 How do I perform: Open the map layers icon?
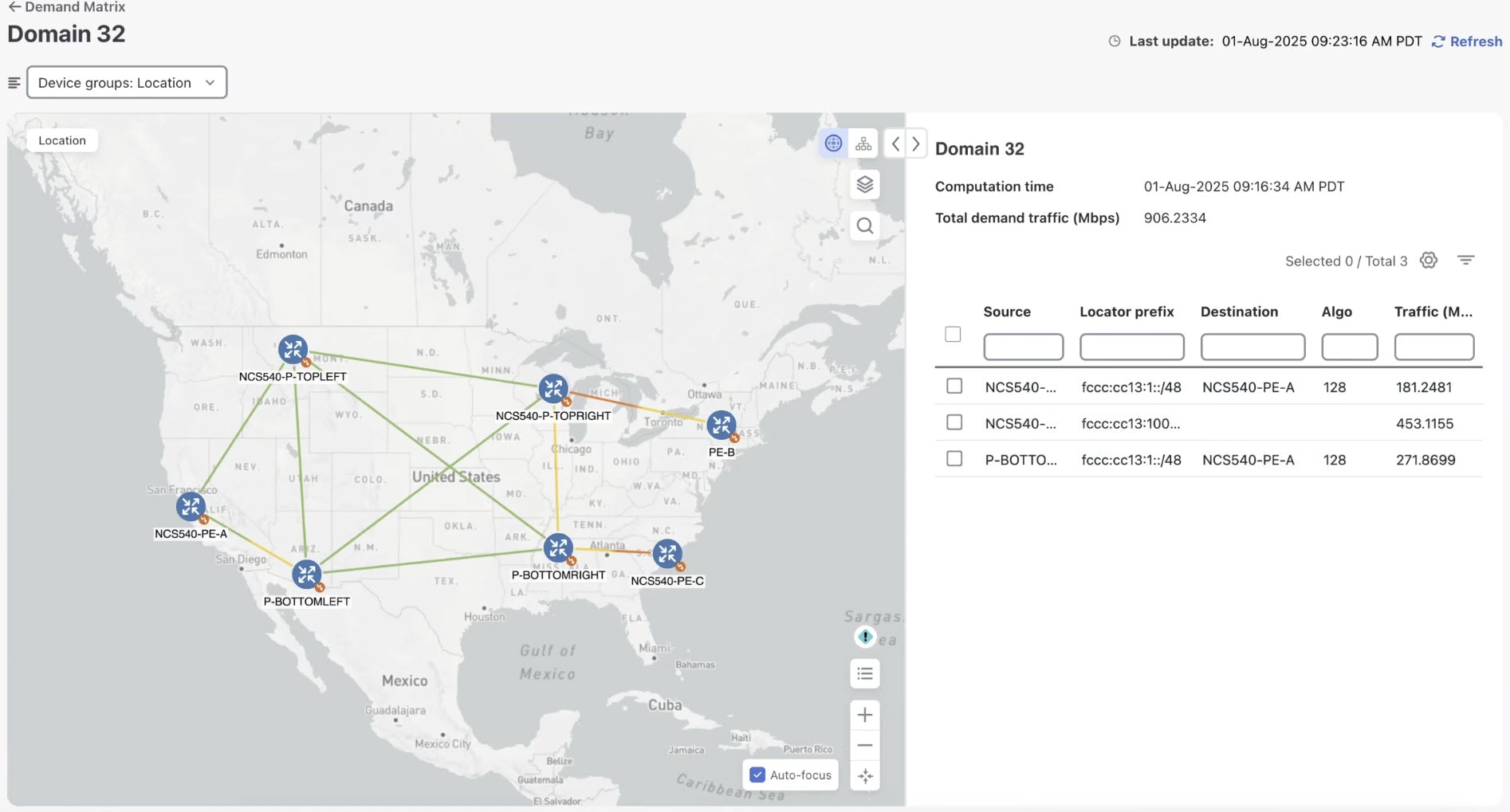click(865, 185)
